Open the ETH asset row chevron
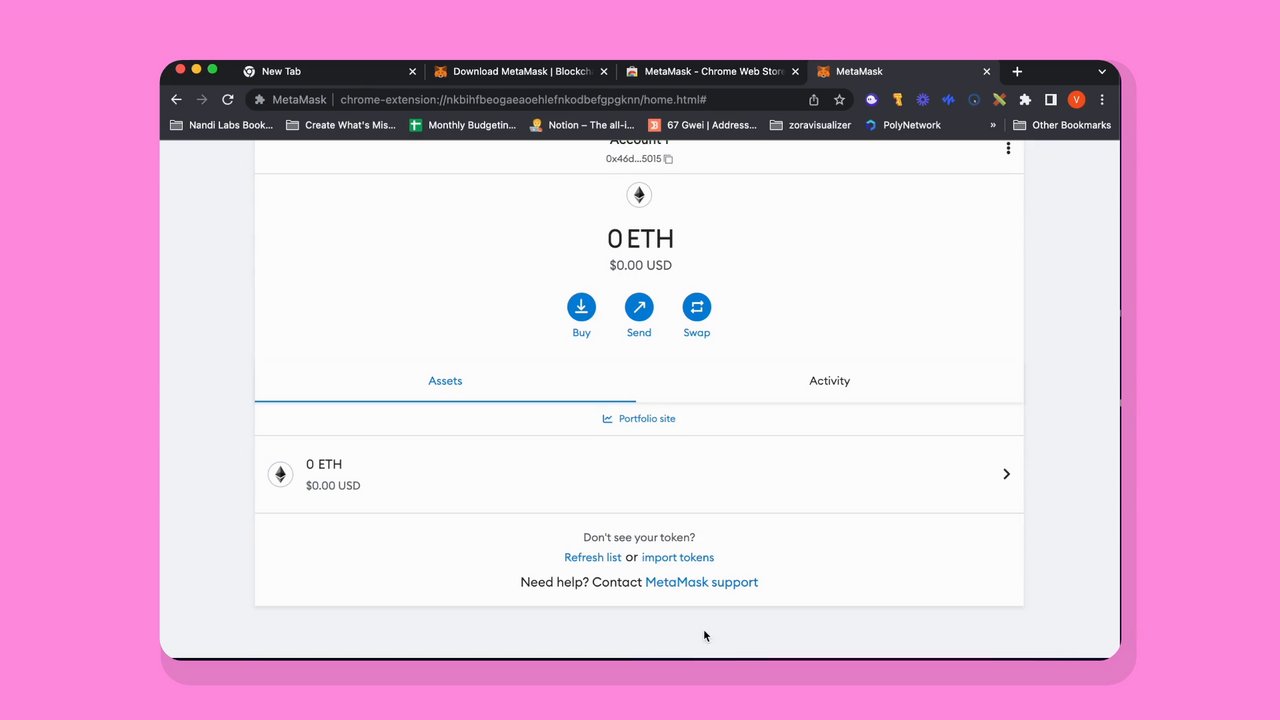 click(1006, 474)
